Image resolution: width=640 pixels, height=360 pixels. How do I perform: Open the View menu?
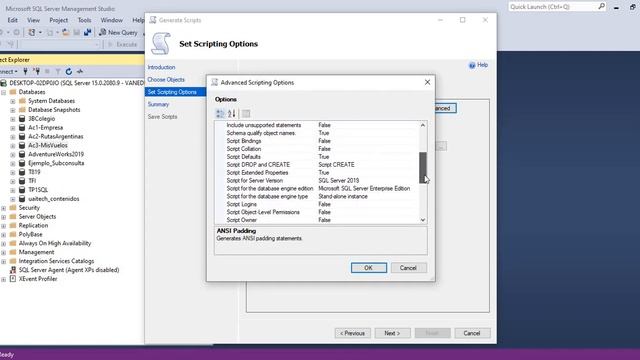[x=33, y=20]
